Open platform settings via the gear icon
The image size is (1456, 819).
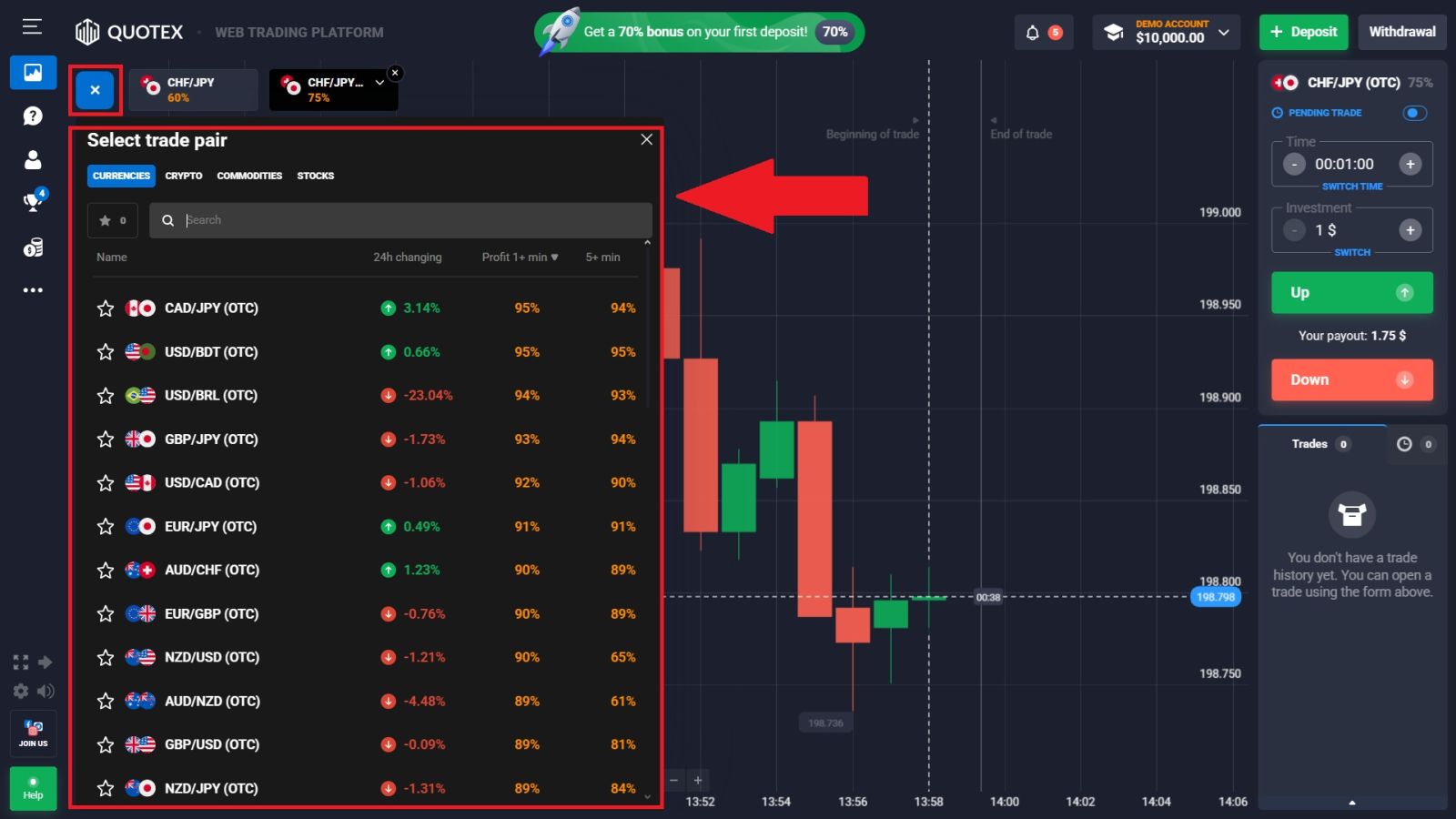coord(20,692)
